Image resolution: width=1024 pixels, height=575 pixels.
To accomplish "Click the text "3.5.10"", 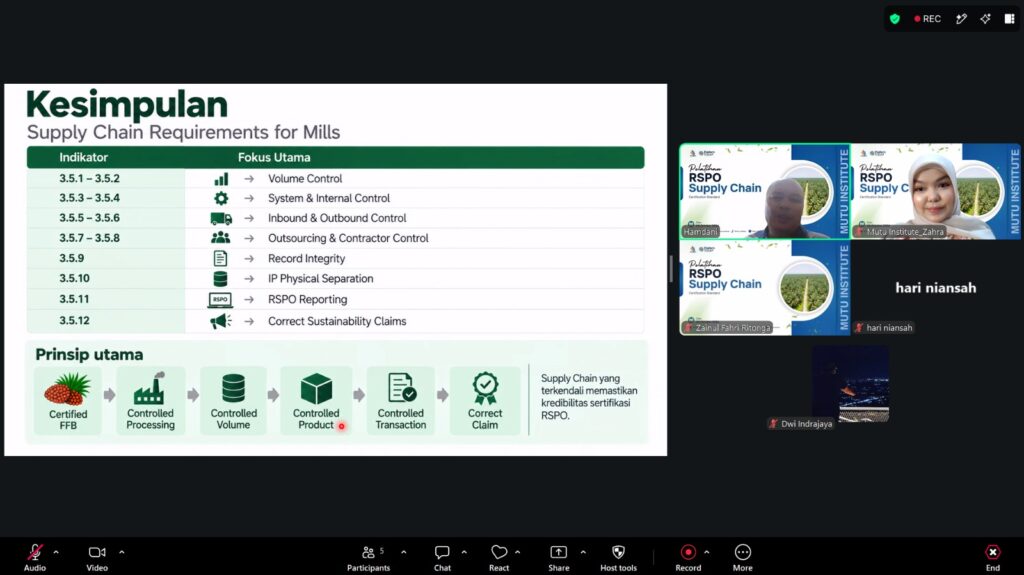I will pos(74,278).
